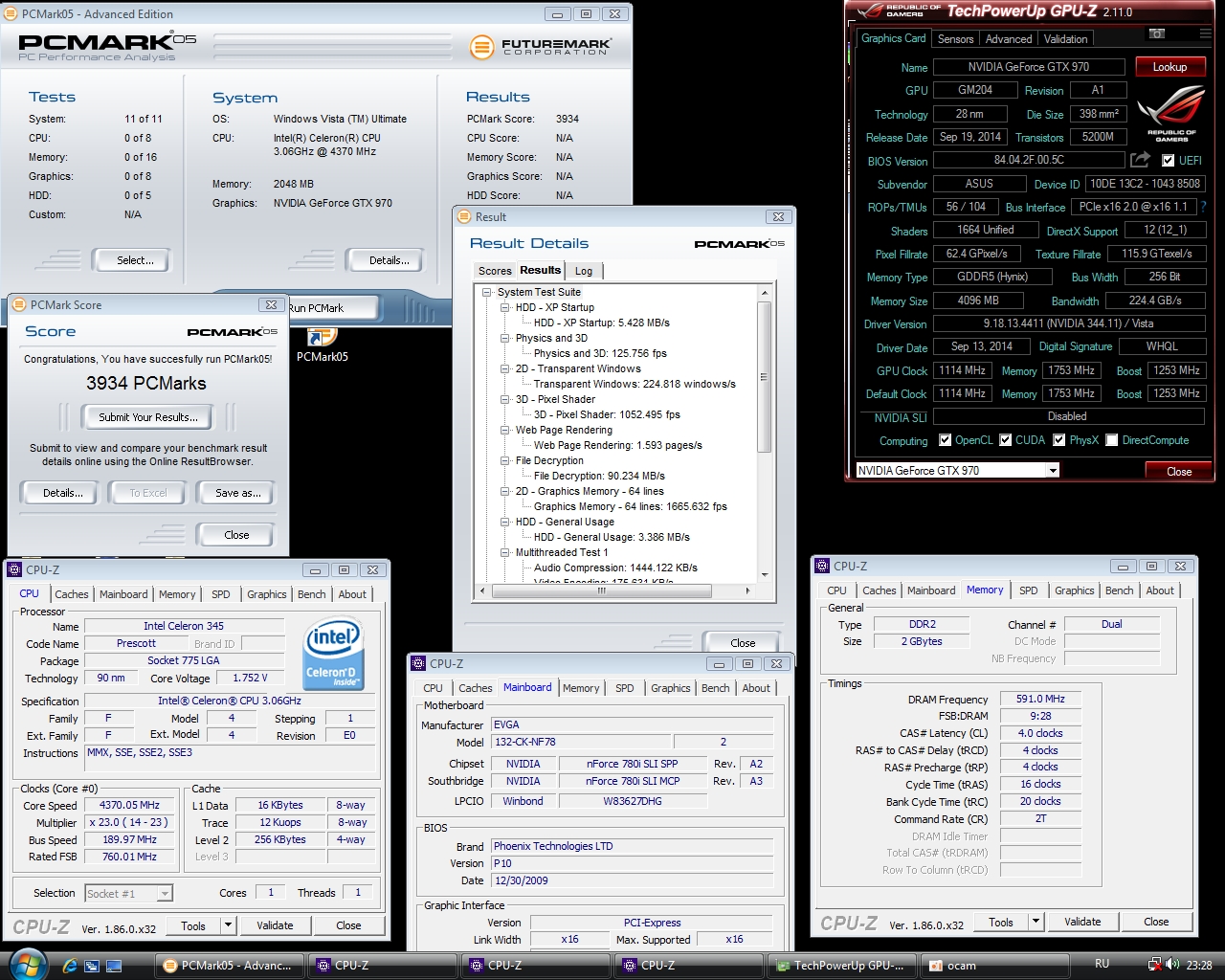Select the Audio Compression: 1444.122 KB/s row
1225x980 pixels.
616,568
